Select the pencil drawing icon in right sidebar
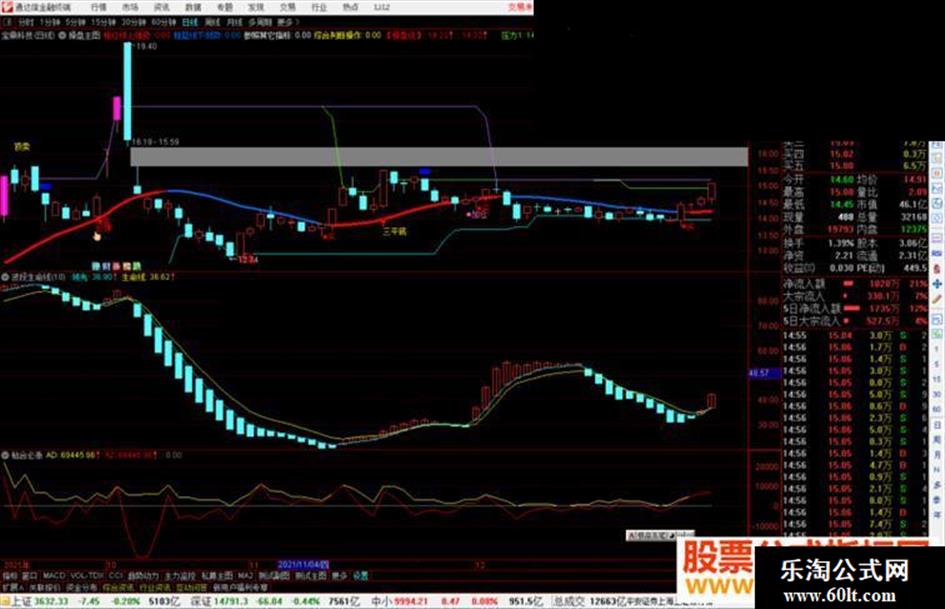945x609 pixels. click(x=937, y=299)
